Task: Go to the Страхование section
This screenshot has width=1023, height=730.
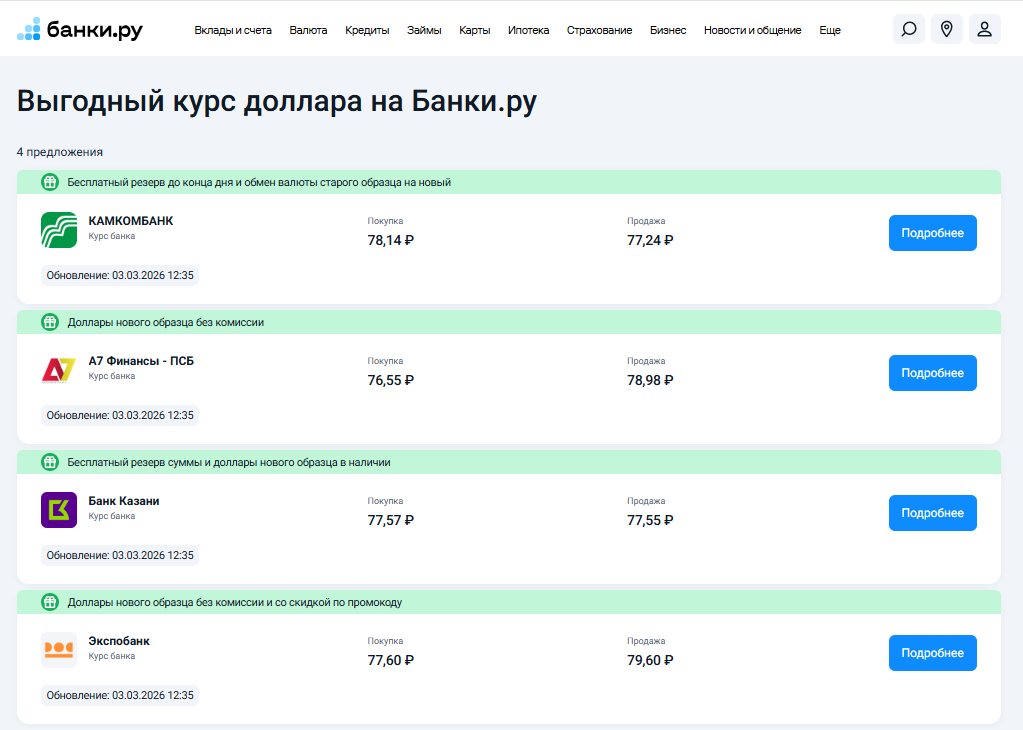Action: tap(598, 30)
